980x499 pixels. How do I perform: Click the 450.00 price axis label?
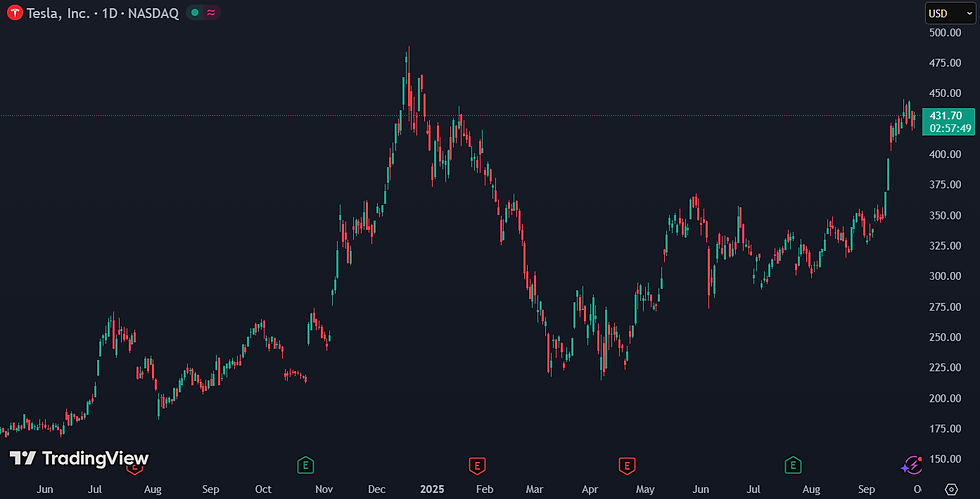pyautogui.click(x=945, y=93)
